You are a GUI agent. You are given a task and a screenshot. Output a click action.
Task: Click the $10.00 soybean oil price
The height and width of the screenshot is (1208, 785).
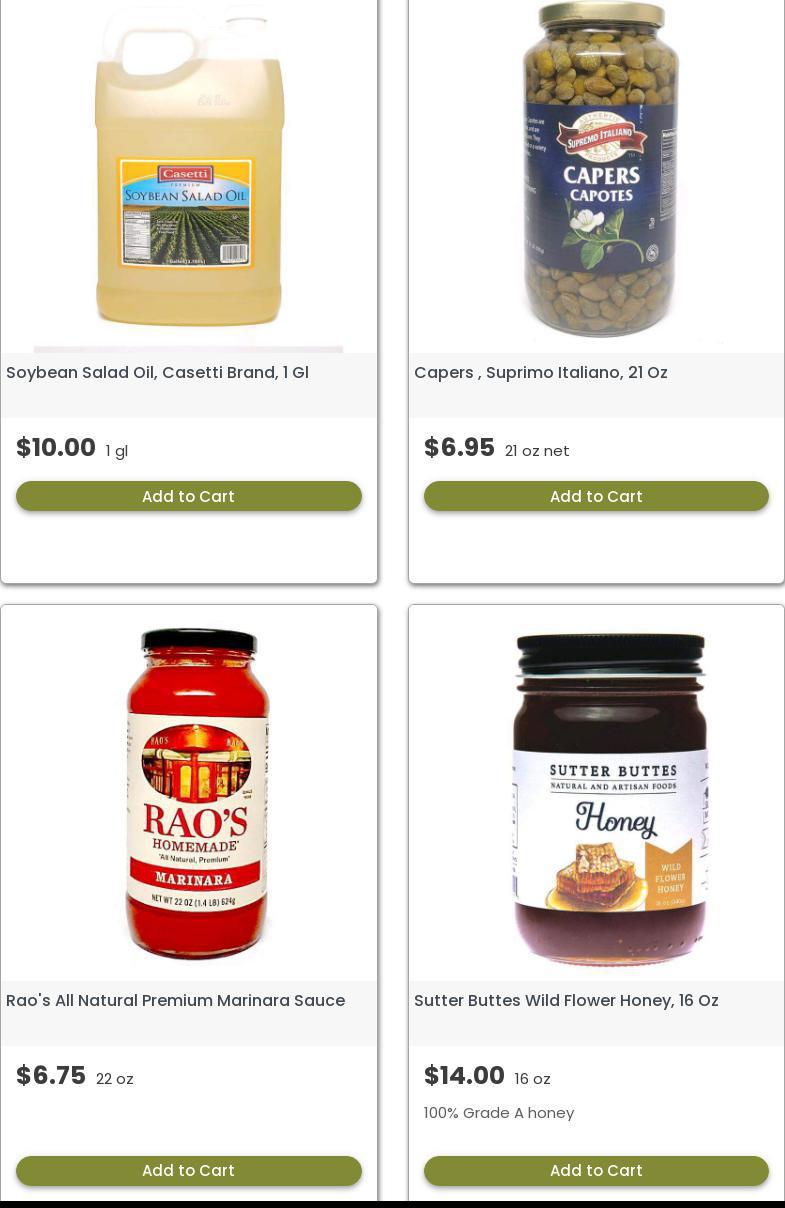click(56, 448)
